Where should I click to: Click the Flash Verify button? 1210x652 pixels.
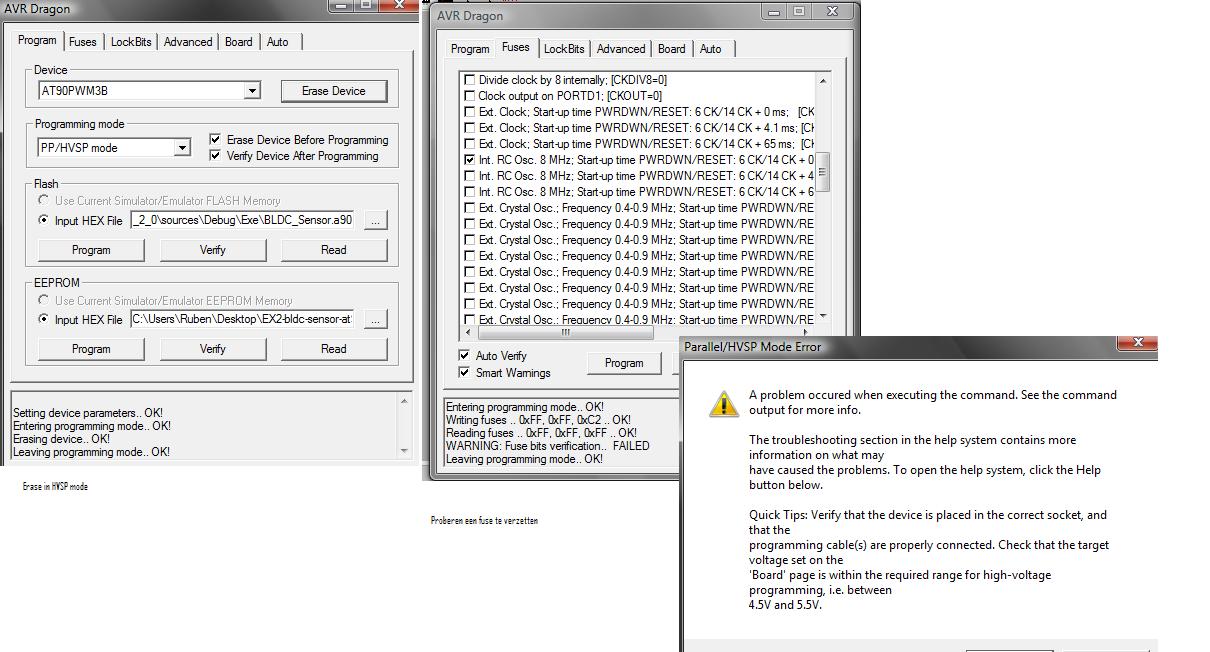[212, 250]
